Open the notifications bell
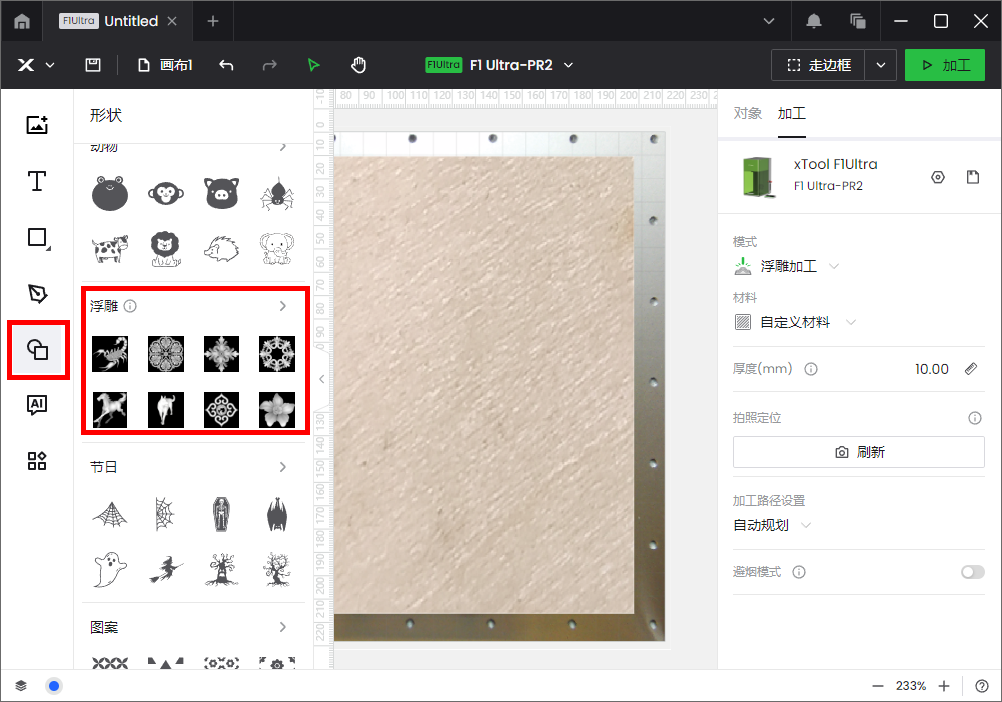This screenshot has height=702, width=1002. 813,21
